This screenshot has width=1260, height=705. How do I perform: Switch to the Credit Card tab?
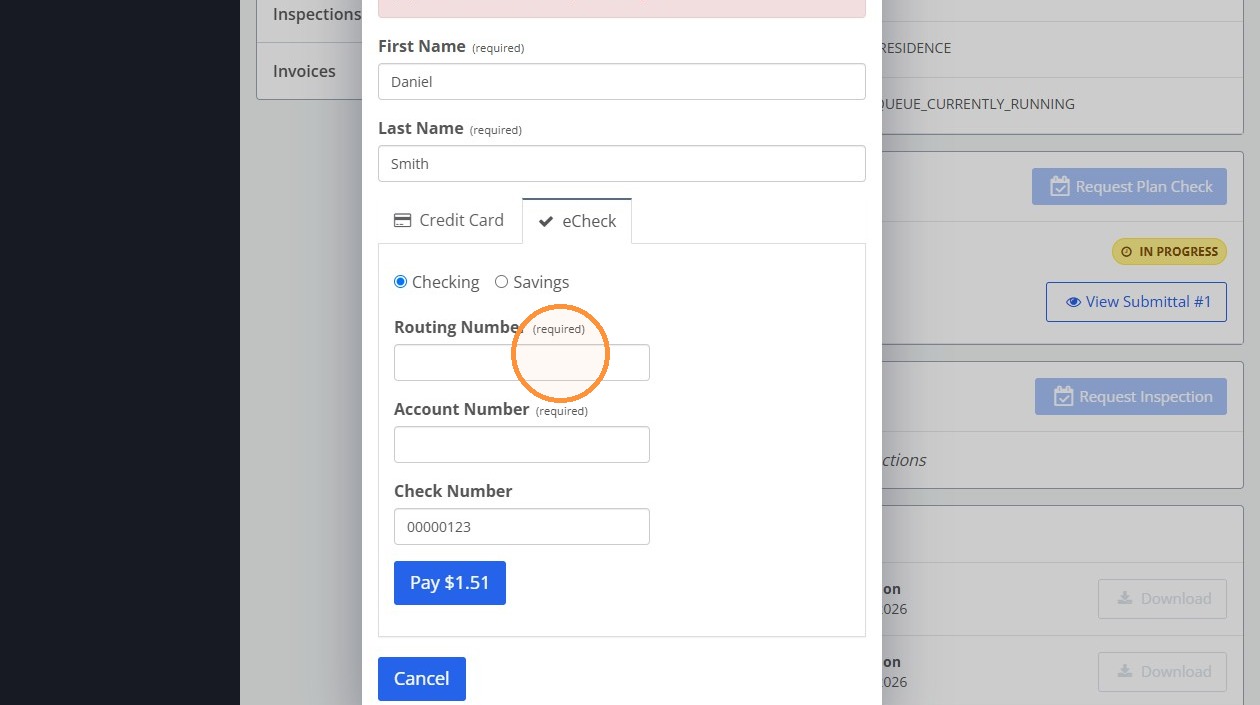coord(450,221)
